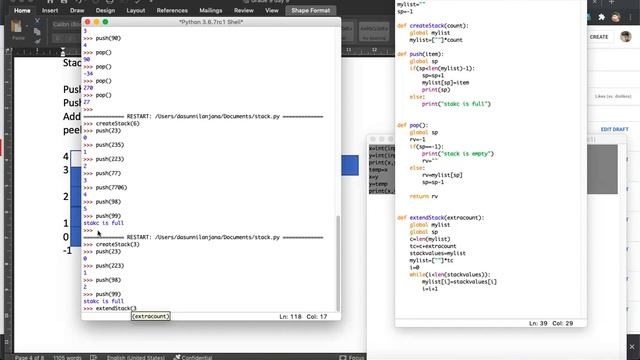Click the CREATE button in the browser page
This screenshot has height=360, width=640.
click(599, 37)
